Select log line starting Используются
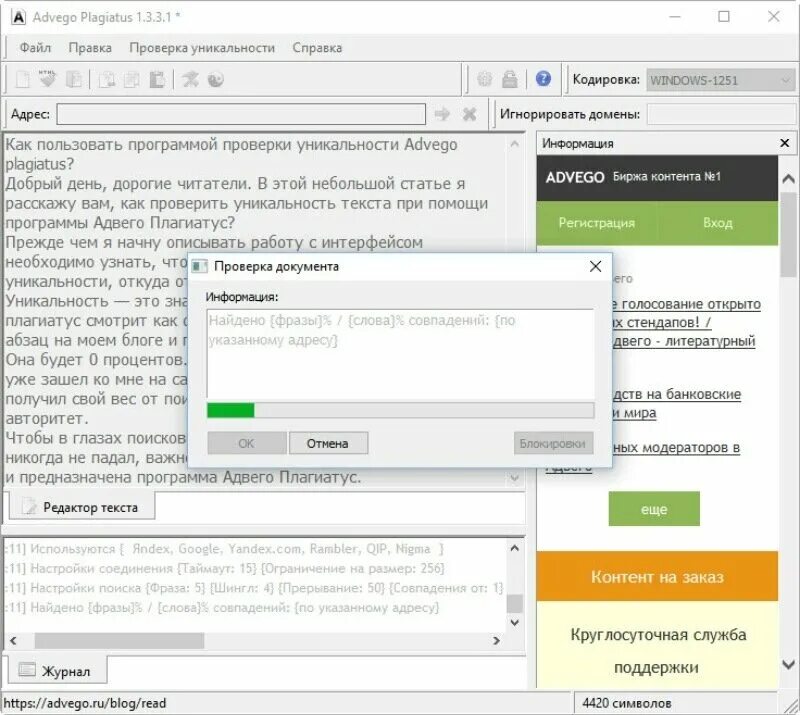 click(x=224, y=549)
